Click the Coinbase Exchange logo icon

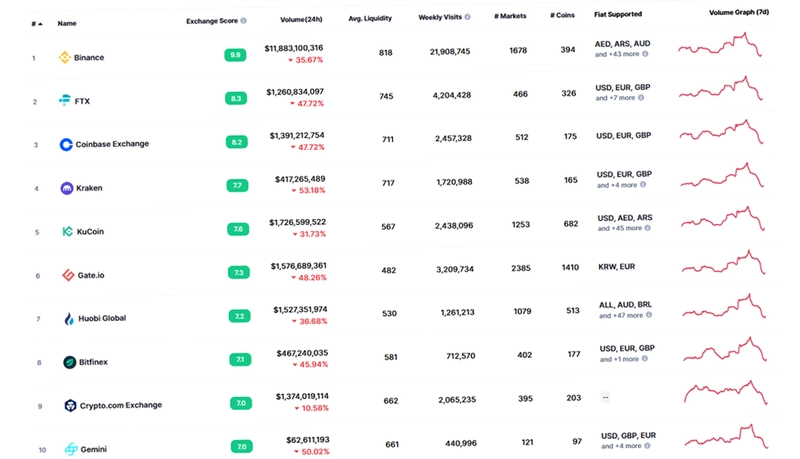coord(66,144)
